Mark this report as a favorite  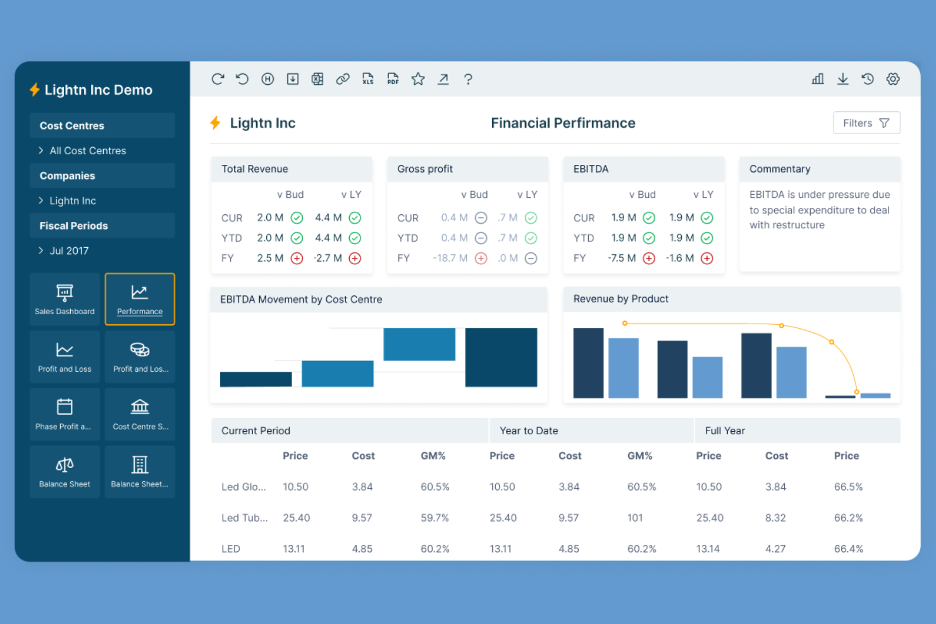pos(418,78)
